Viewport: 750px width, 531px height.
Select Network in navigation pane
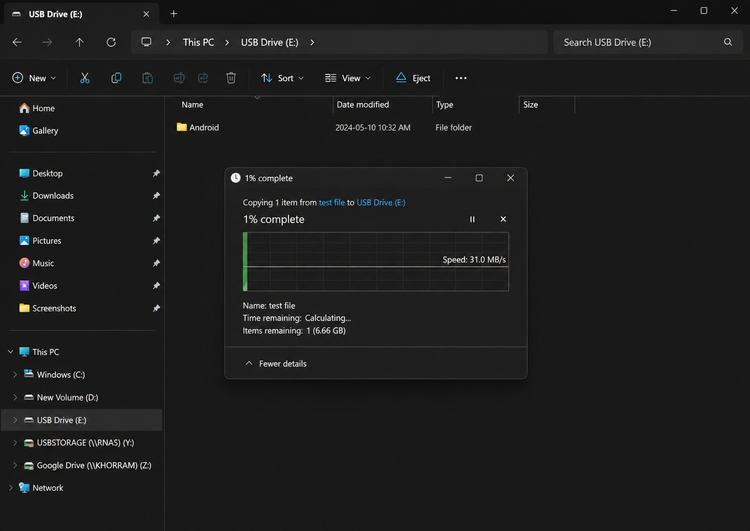point(41,487)
